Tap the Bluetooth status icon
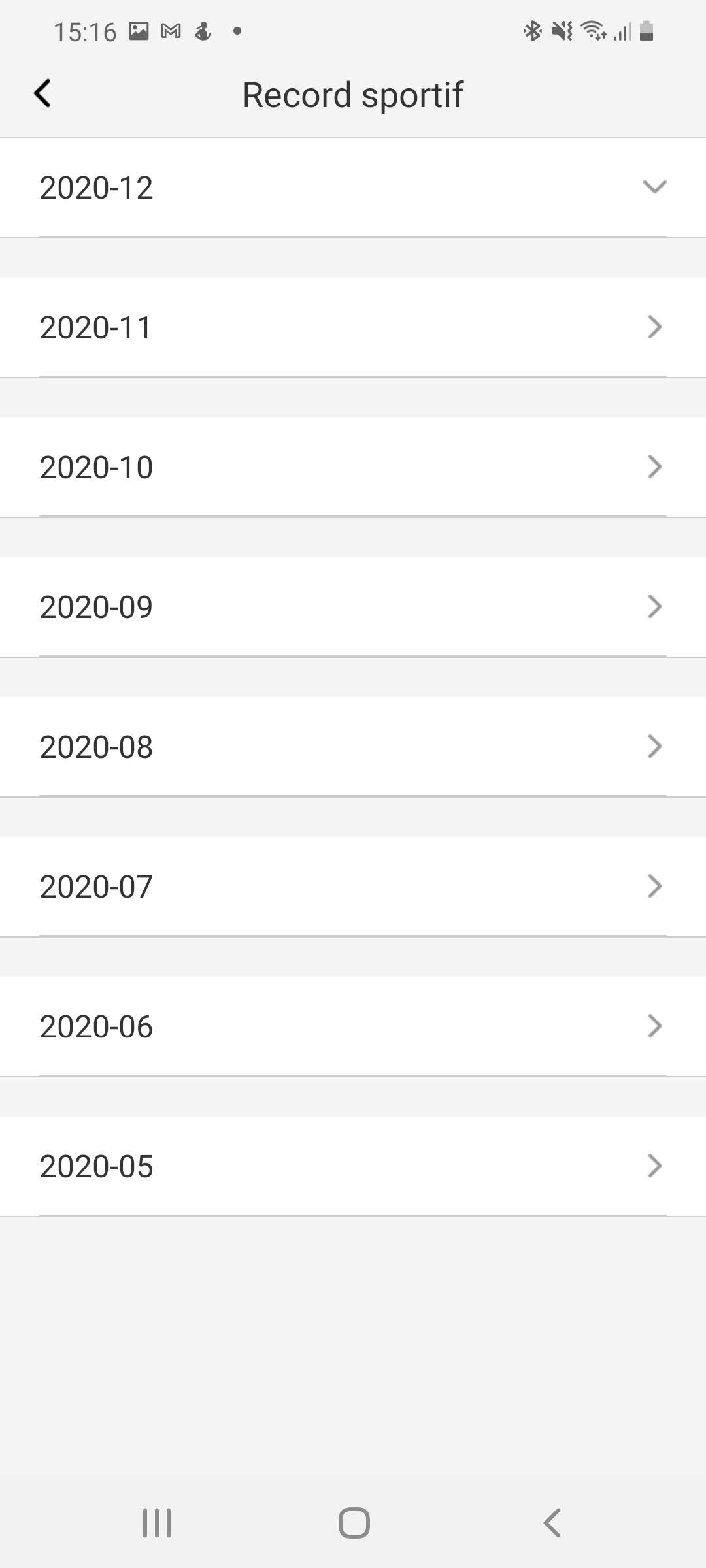Viewport: 706px width, 1568px height. 533,31
